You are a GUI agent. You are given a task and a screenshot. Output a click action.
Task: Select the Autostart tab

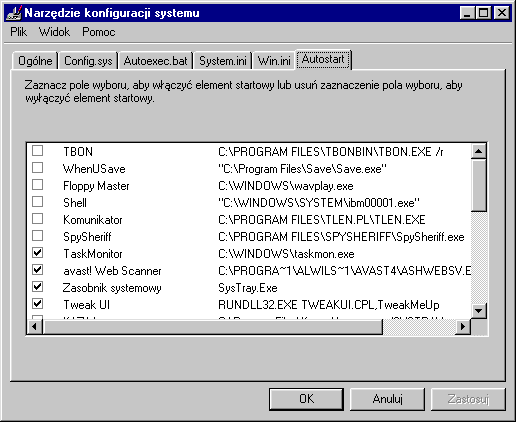tap(323, 59)
